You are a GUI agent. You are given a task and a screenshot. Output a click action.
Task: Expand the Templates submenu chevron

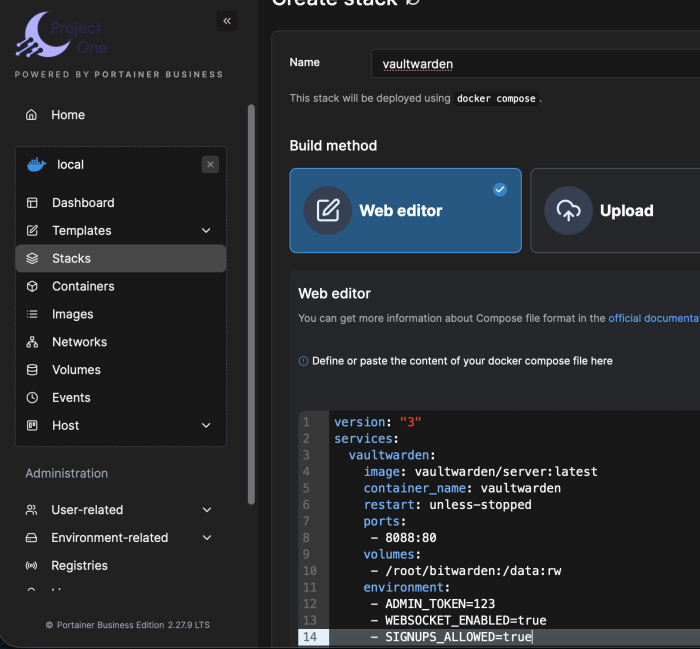point(206,230)
